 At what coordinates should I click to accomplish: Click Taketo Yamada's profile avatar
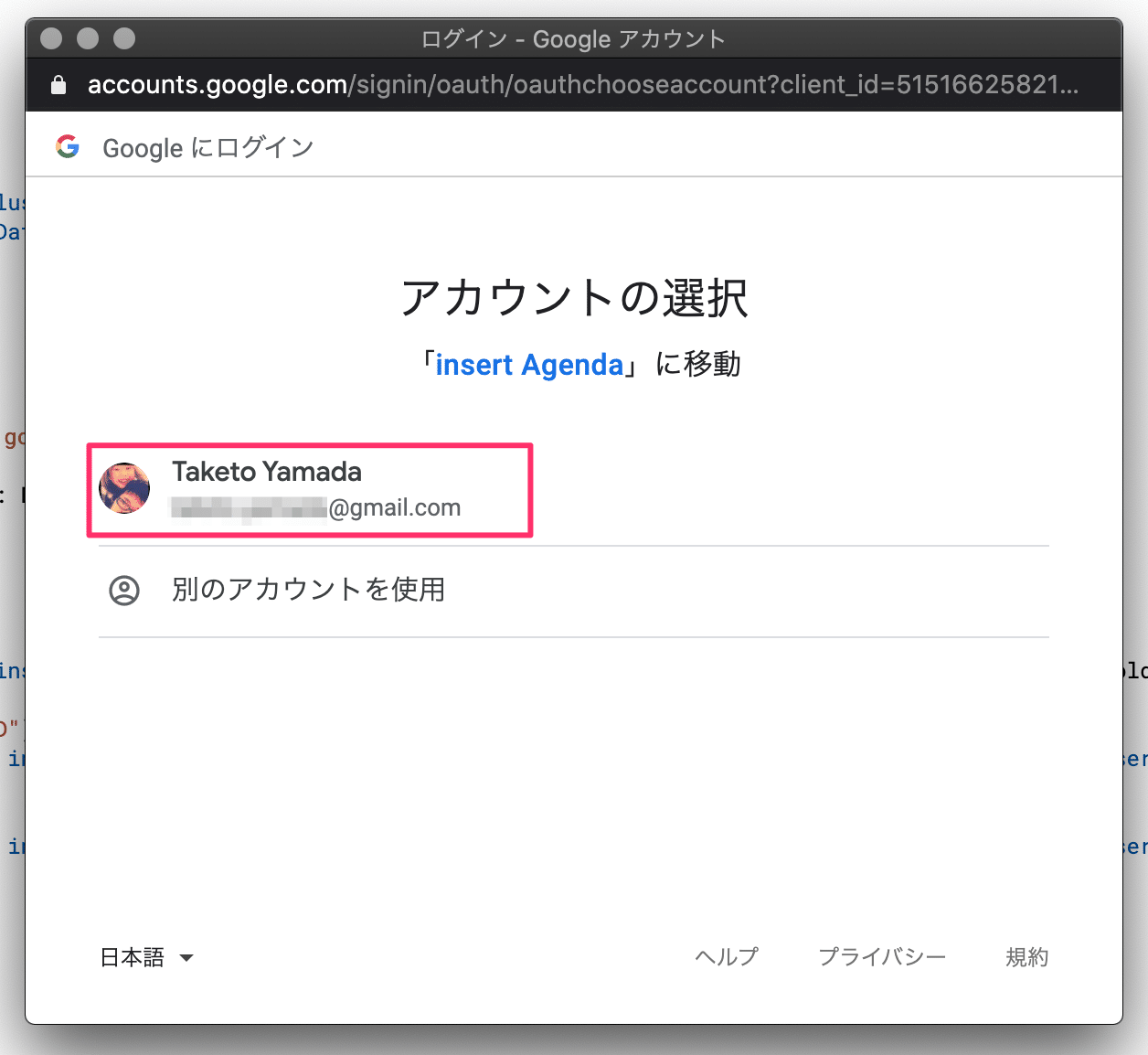pyautogui.click(x=124, y=488)
